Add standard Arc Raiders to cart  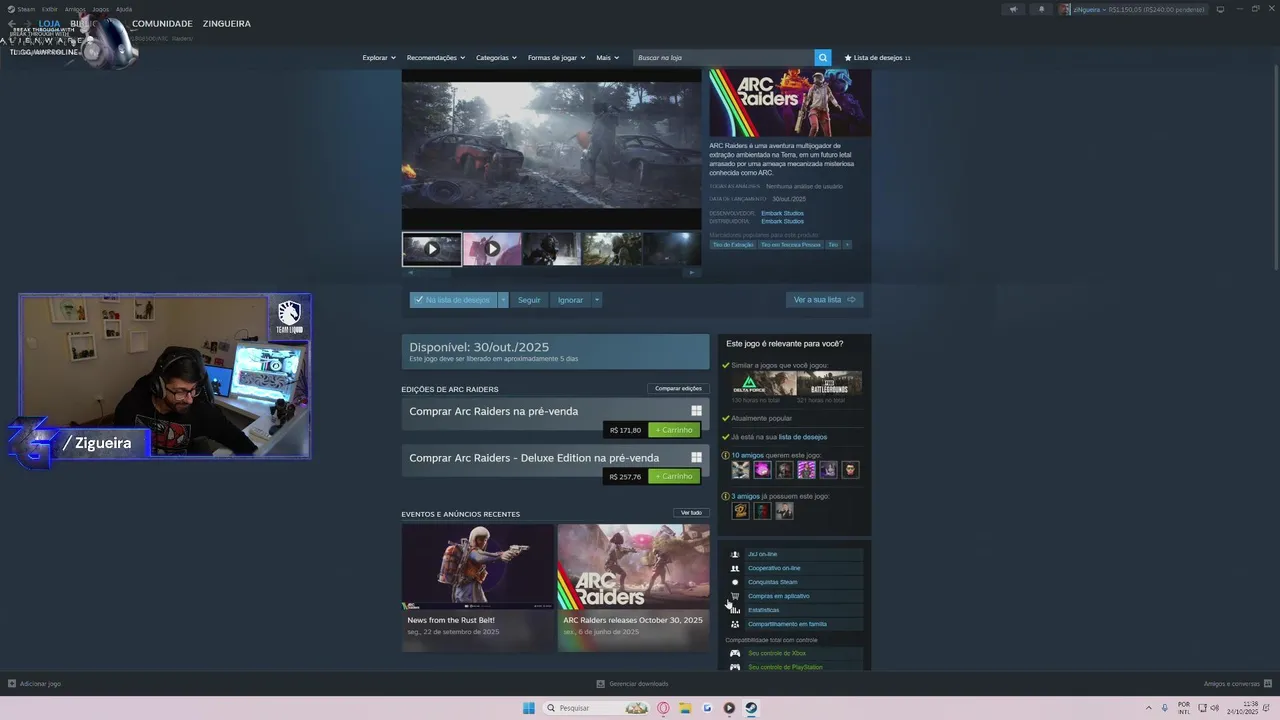click(x=674, y=430)
